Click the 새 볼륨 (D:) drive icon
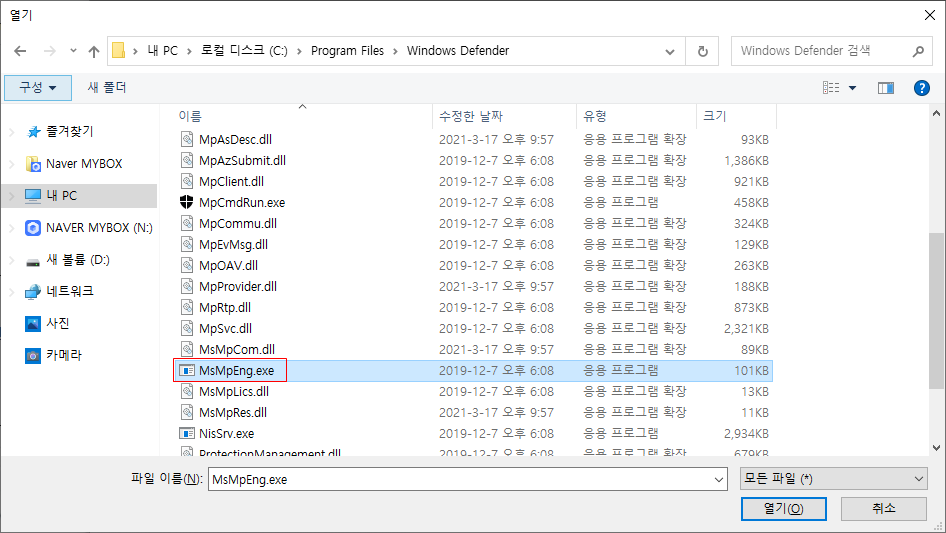 tap(33, 261)
